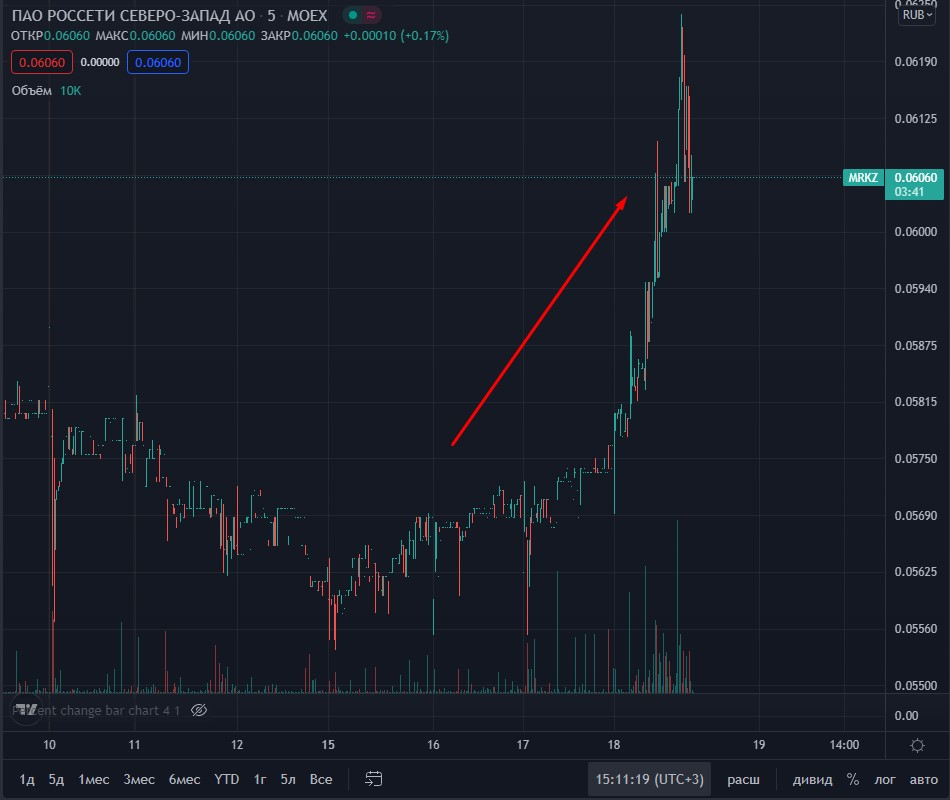The width and height of the screenshot is (950, 800).
Task: Click the go-to-date calendar icon
Action: pyautogui.click(x=373, y=779)
